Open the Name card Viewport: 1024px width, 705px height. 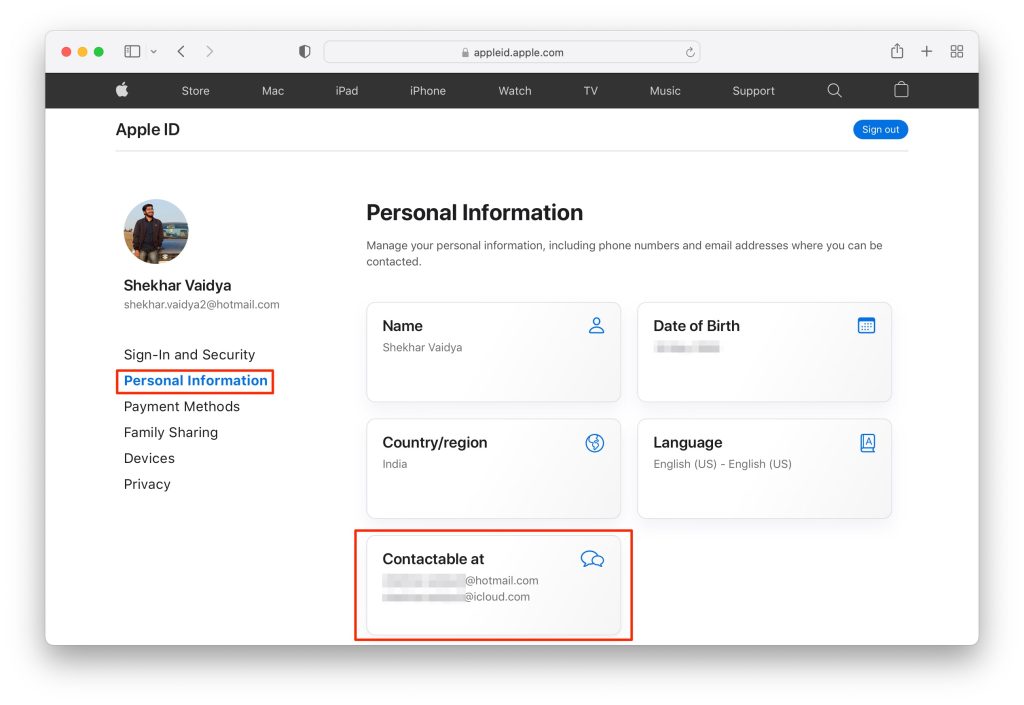(493, 352)
